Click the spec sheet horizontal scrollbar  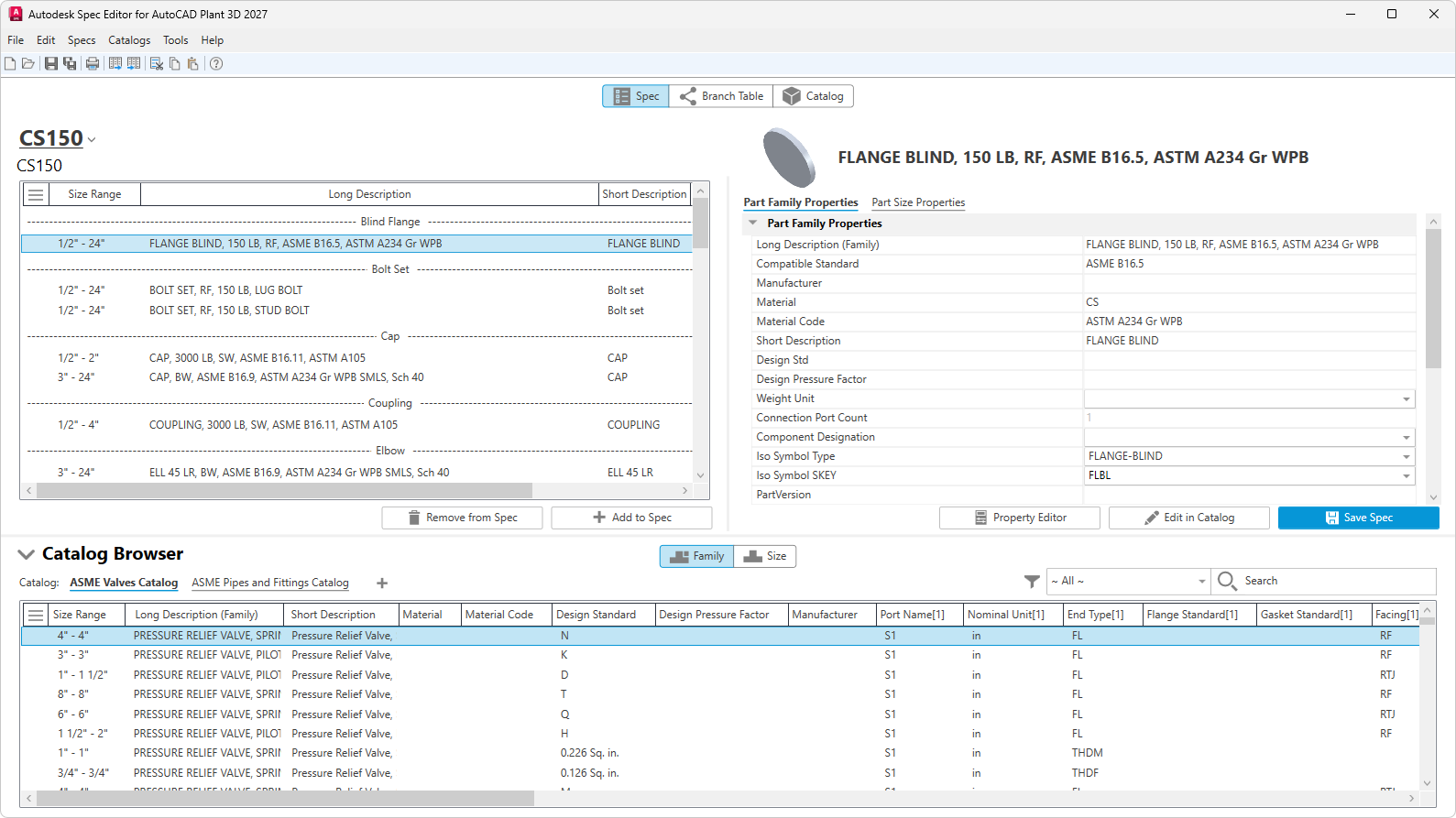284,491
